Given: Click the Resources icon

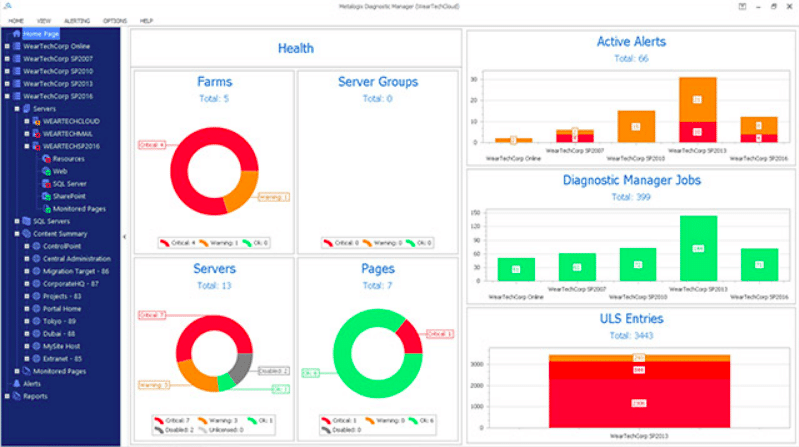Looking at the screenshot, I should tap(46, 159).
